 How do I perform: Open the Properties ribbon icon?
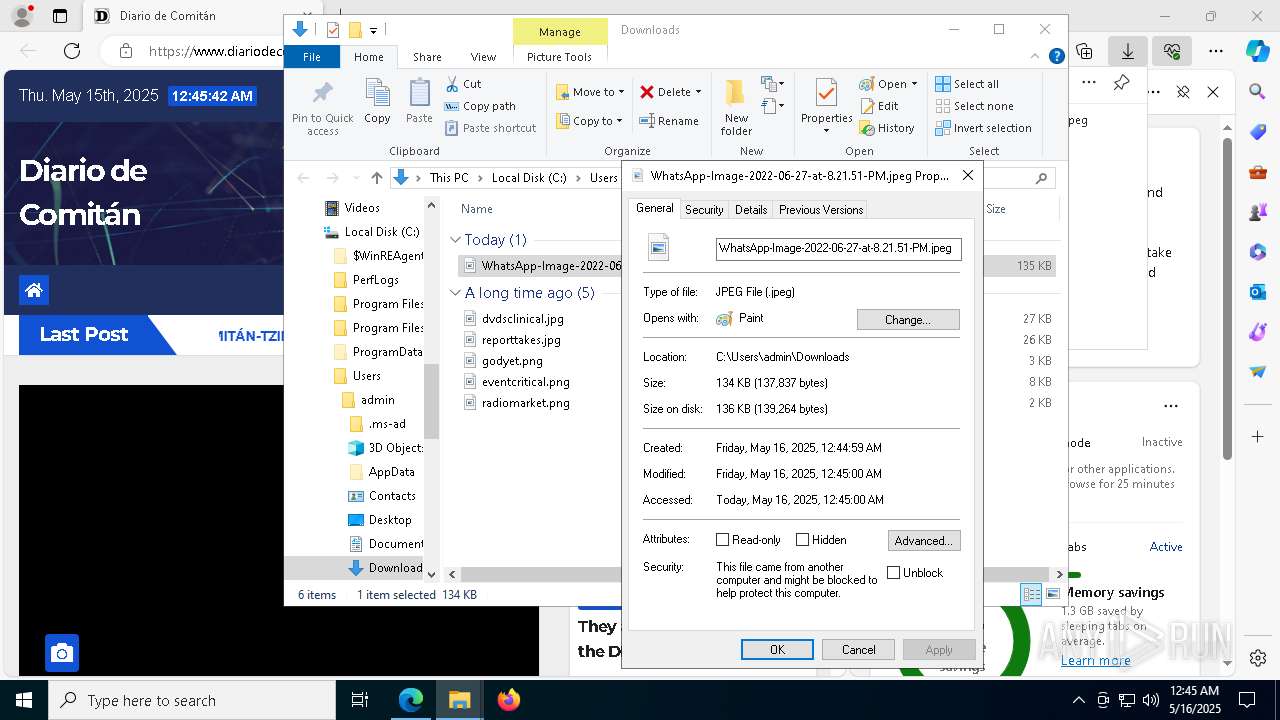tap(826, 94)
